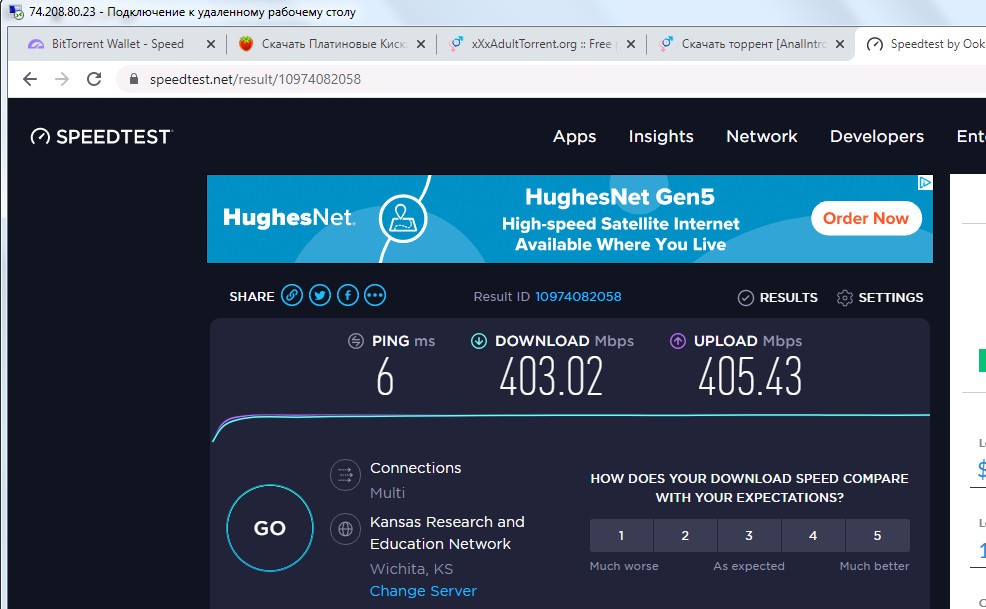This screenshot has height=609, width=986.
Task: Click the Results checkmark icon
Action: click(746, 298)
